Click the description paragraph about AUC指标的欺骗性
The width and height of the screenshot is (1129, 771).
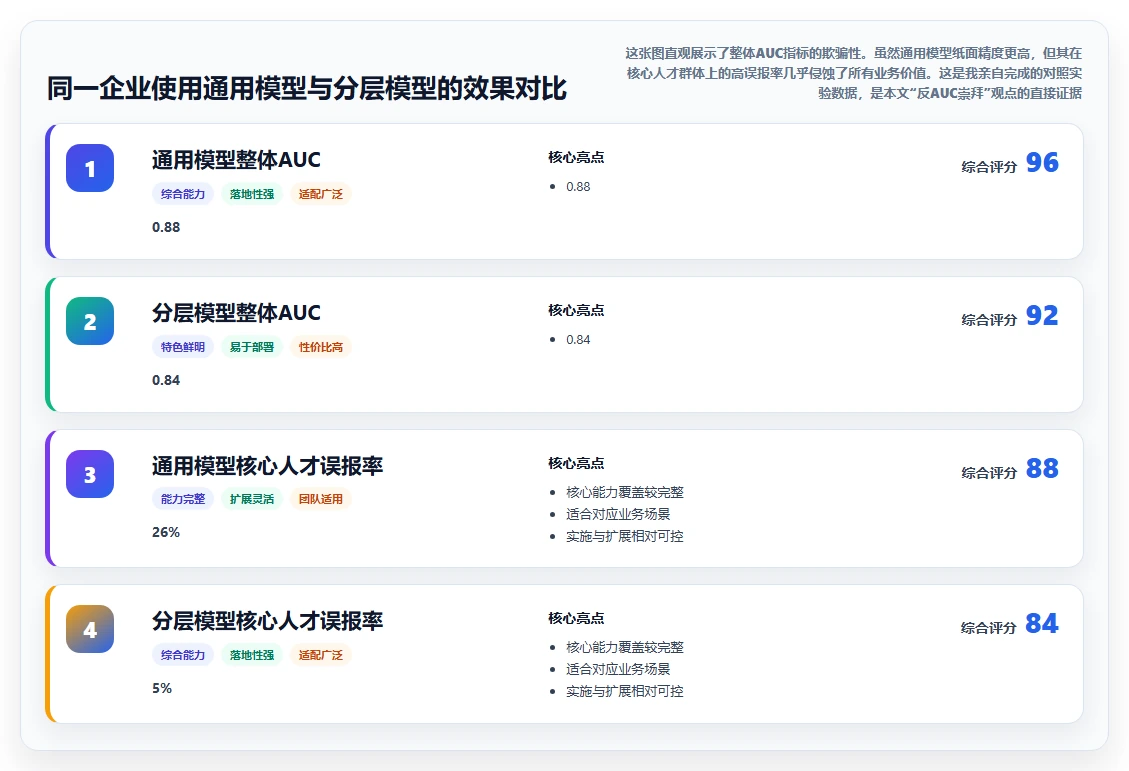[853, 73]
